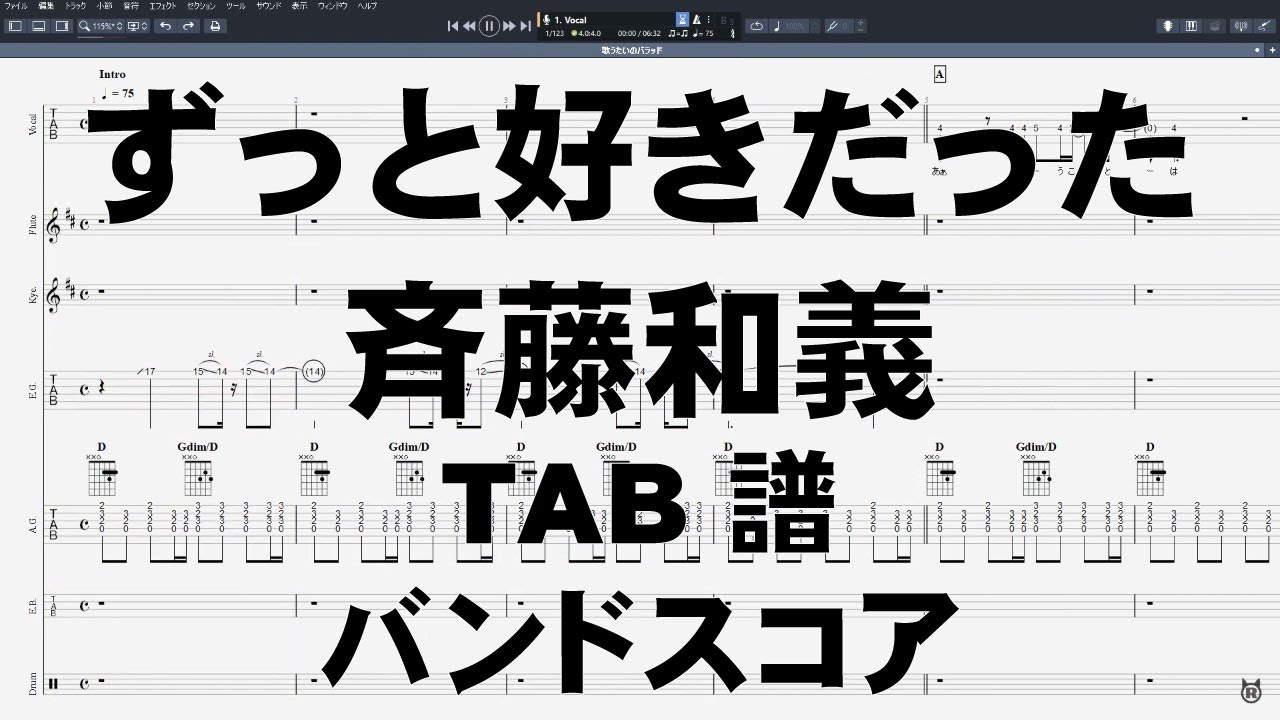The height and width of the screenshot is (720, 1280).
Task: Show the guitar fretboard view
Action: 1167,26
